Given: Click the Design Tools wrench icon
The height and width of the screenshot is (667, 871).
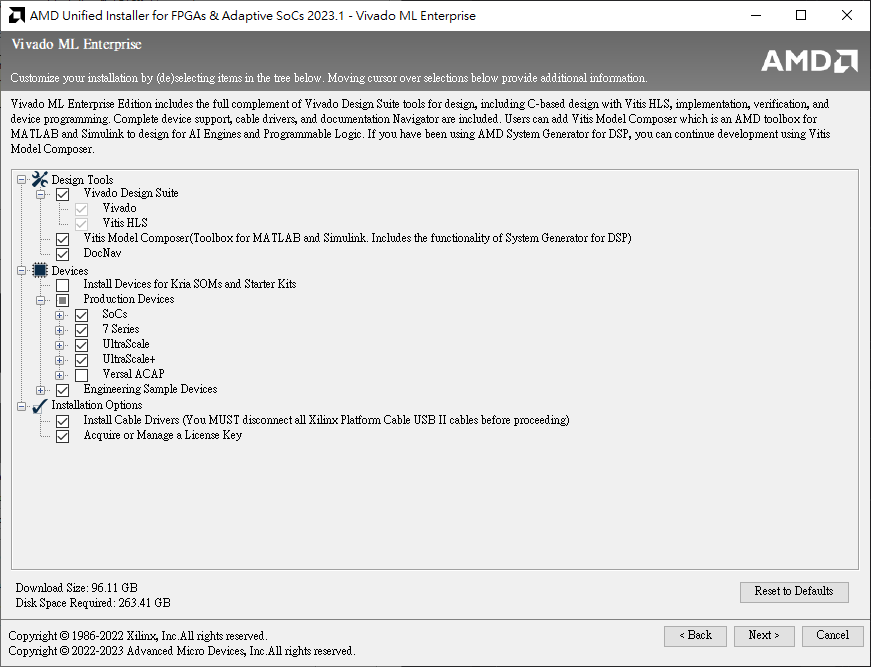Looking at the screenshot, I should click(x=39, y=179).
